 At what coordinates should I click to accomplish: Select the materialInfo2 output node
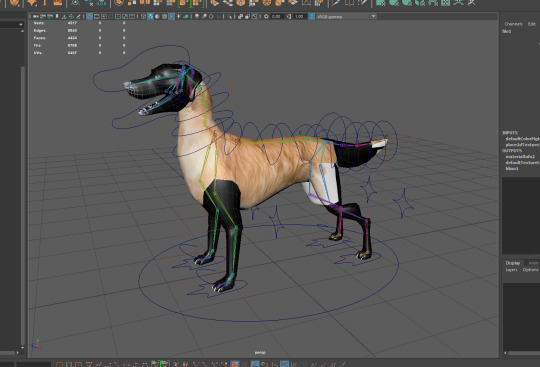pyautogui.click(x=520, y=157)
